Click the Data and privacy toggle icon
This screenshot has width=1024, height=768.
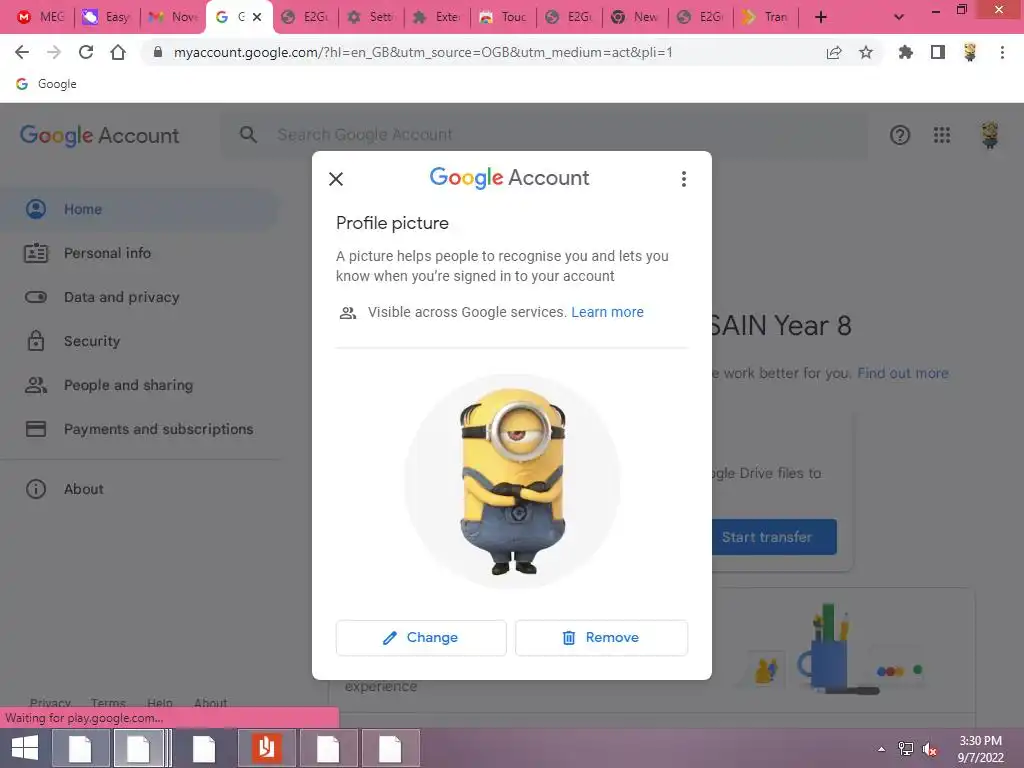tap(36, 297)
